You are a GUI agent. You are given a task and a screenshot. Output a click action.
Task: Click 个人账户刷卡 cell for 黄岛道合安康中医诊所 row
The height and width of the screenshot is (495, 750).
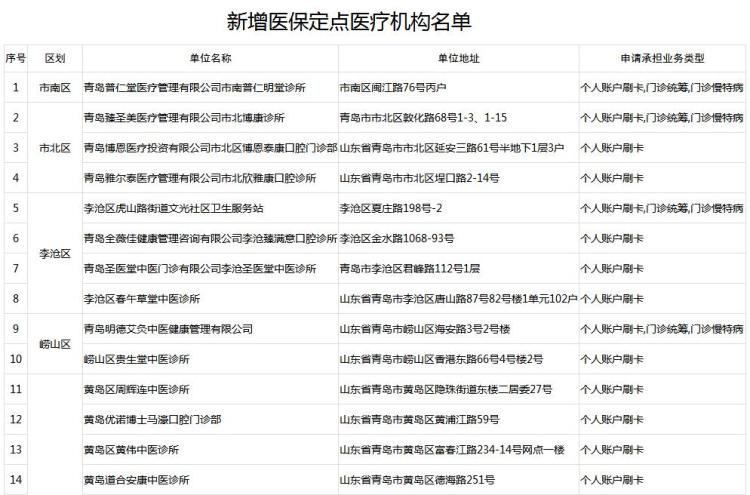662,480
